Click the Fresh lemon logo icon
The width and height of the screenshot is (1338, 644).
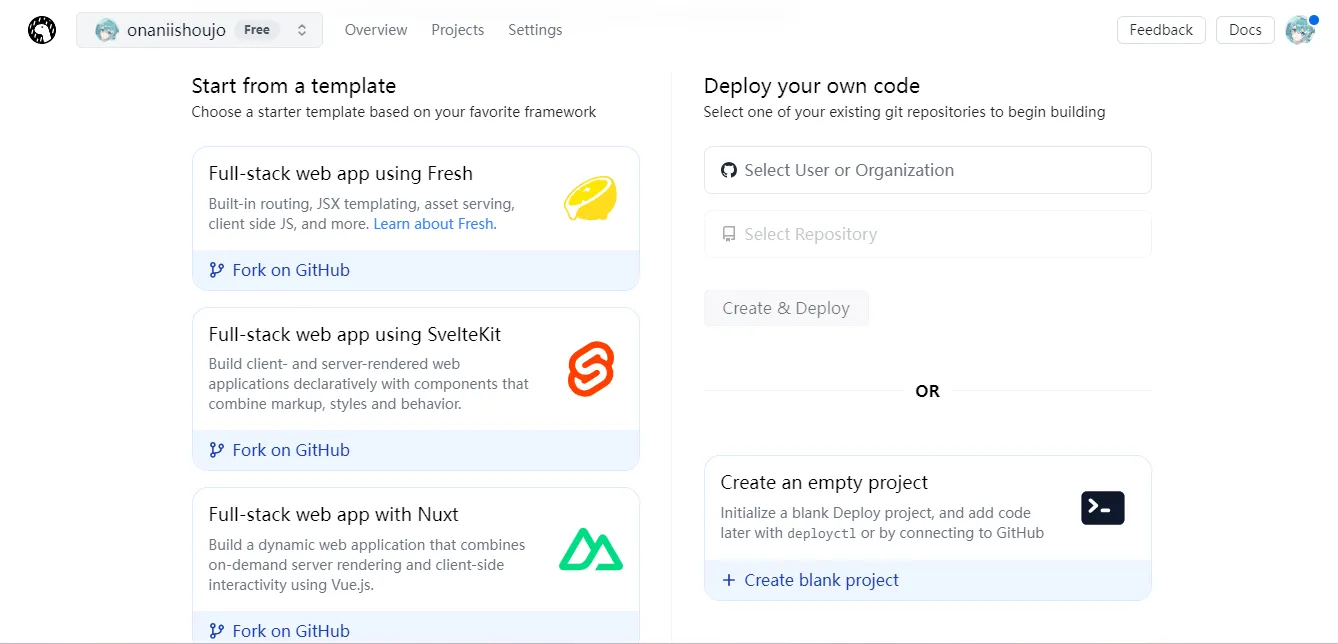[x=590, y=198]
